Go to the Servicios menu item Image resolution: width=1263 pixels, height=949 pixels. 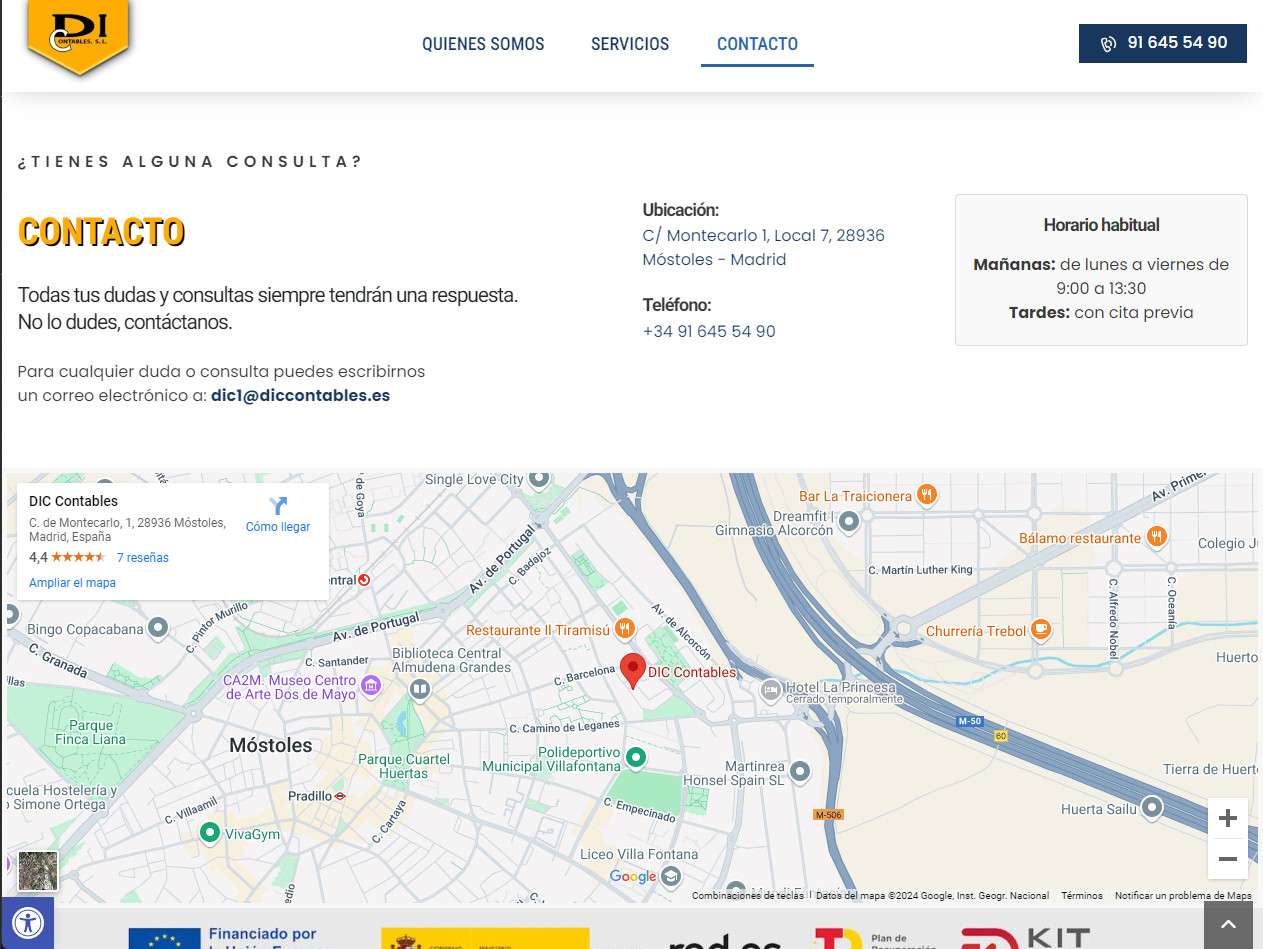pyautogui.click(x=630, y=44)
